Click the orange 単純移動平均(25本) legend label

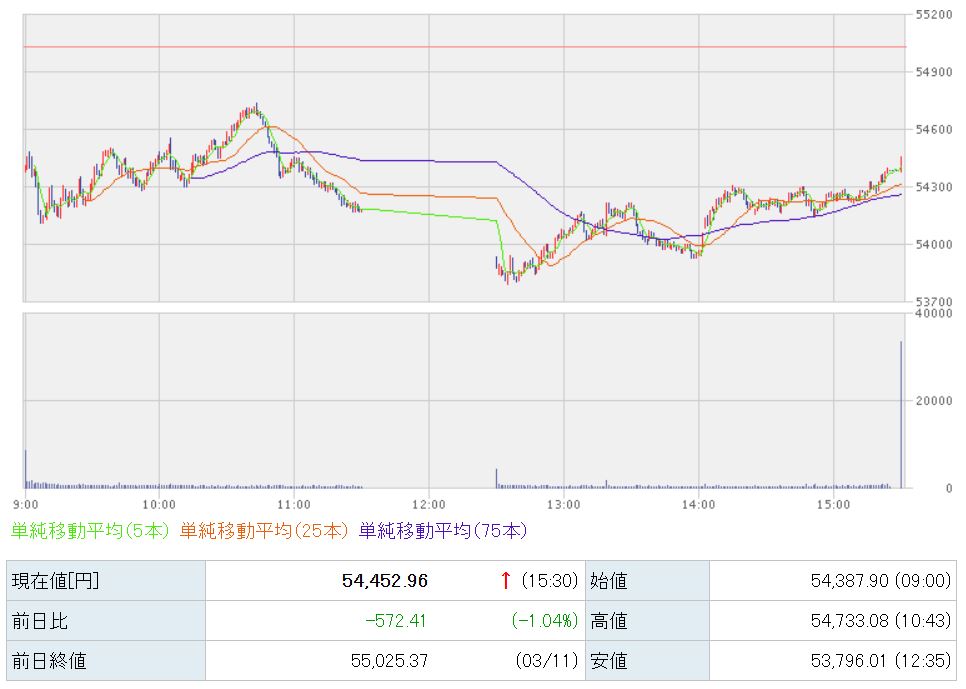(x=265, y=531)
